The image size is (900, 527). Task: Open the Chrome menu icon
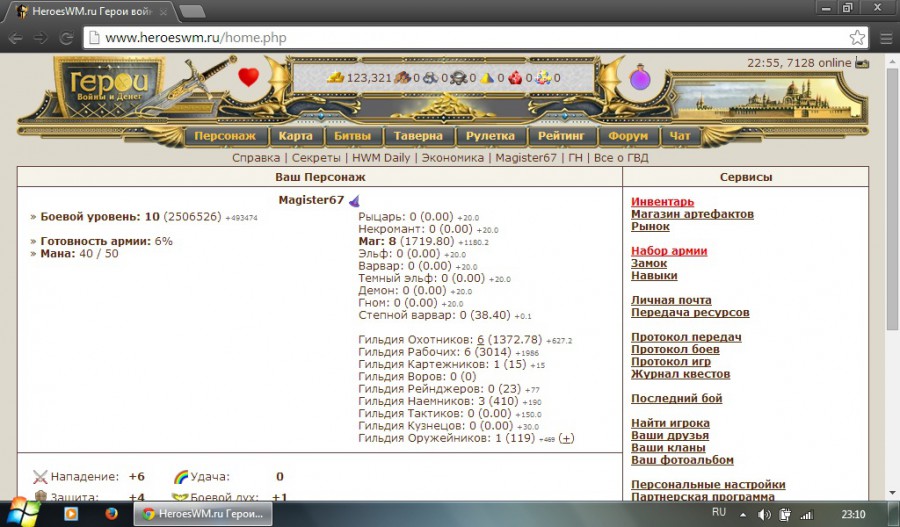click(x=886, y=38)
